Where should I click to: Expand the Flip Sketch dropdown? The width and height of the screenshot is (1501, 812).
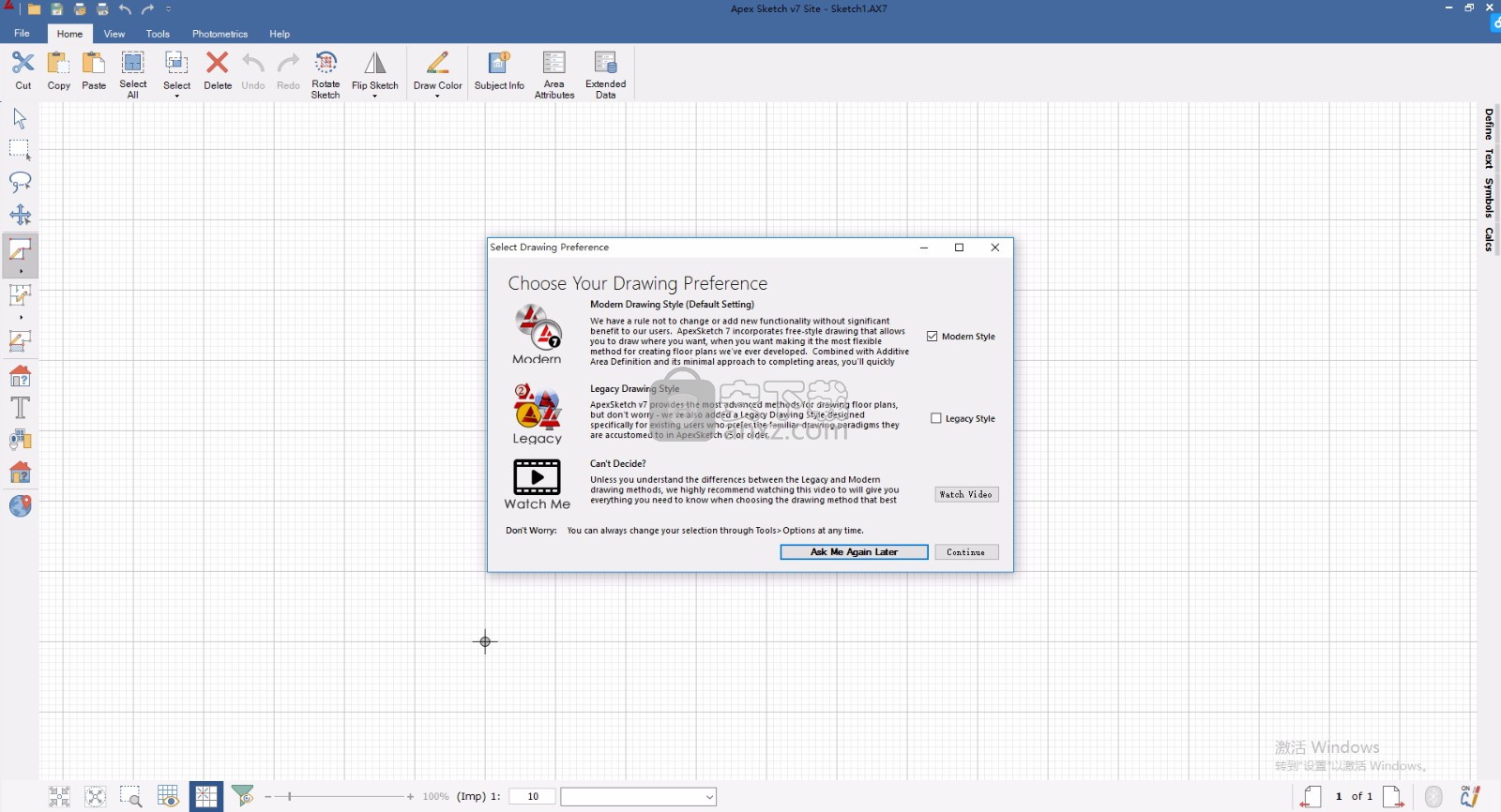coord(374,96)
